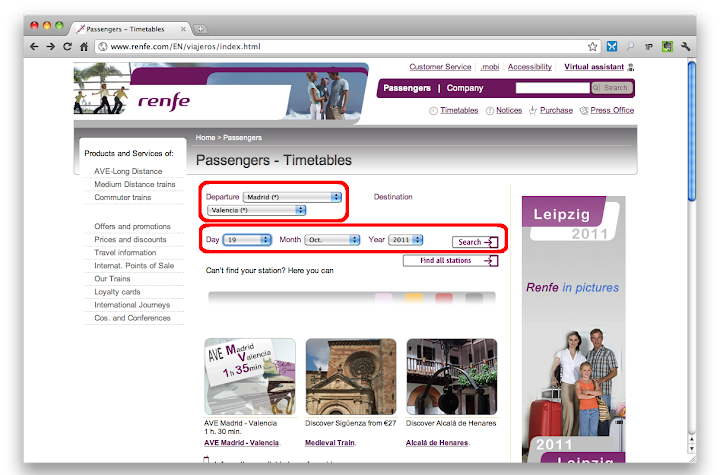
Task: Close the Passengers - Timetables tab
Action: (x=183, y=29)
